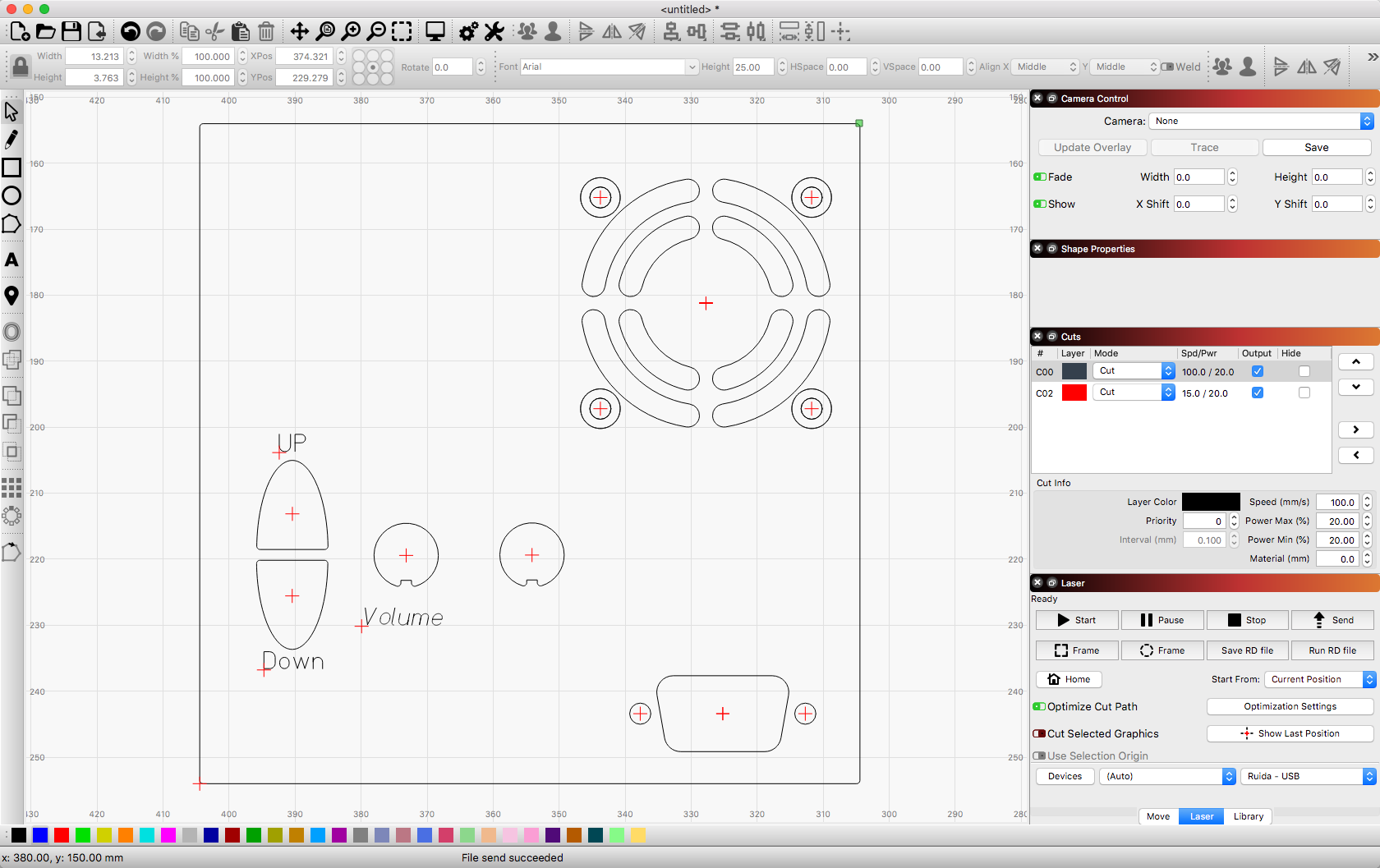The image size is (1380, 868).
Task: Zoom to frame selection with dashed-square icon
Action: coord(402,32)
